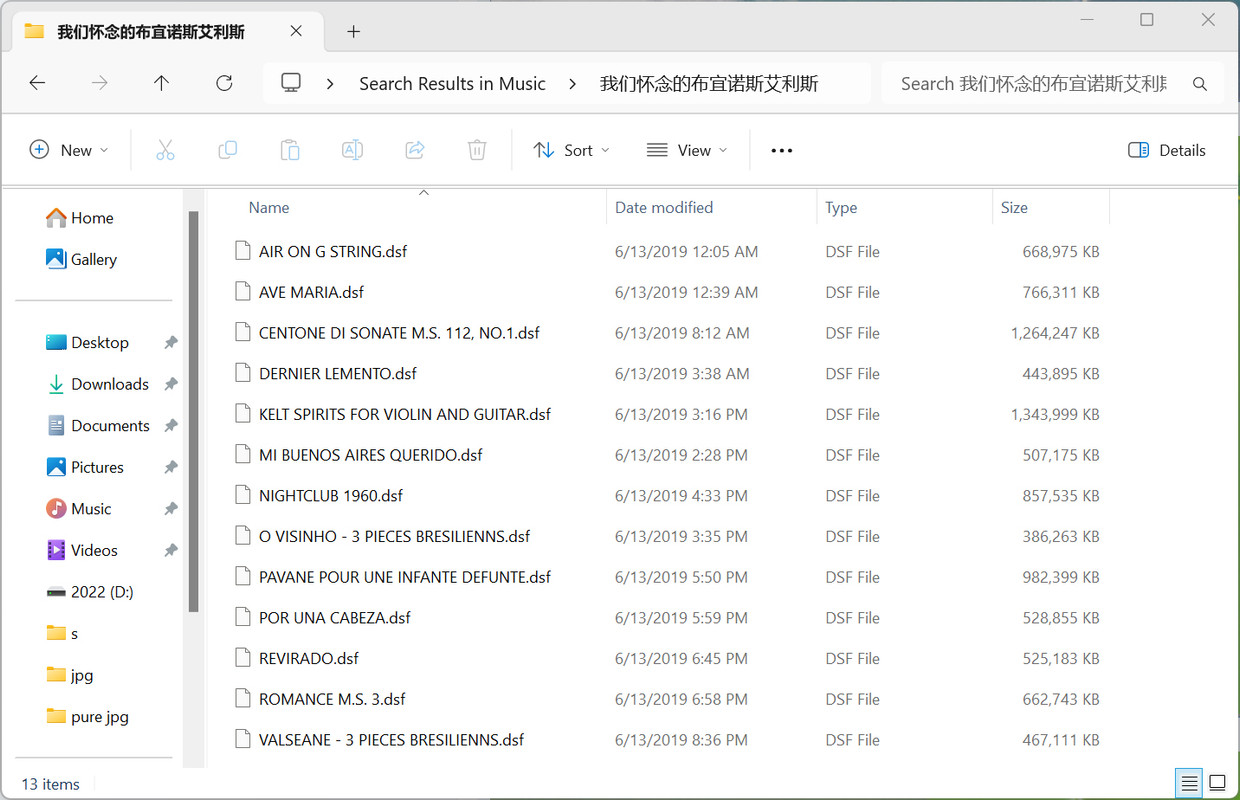Click pin icon next to Videos
Screen dimensions: 1240x800
(x=171, y=550)
